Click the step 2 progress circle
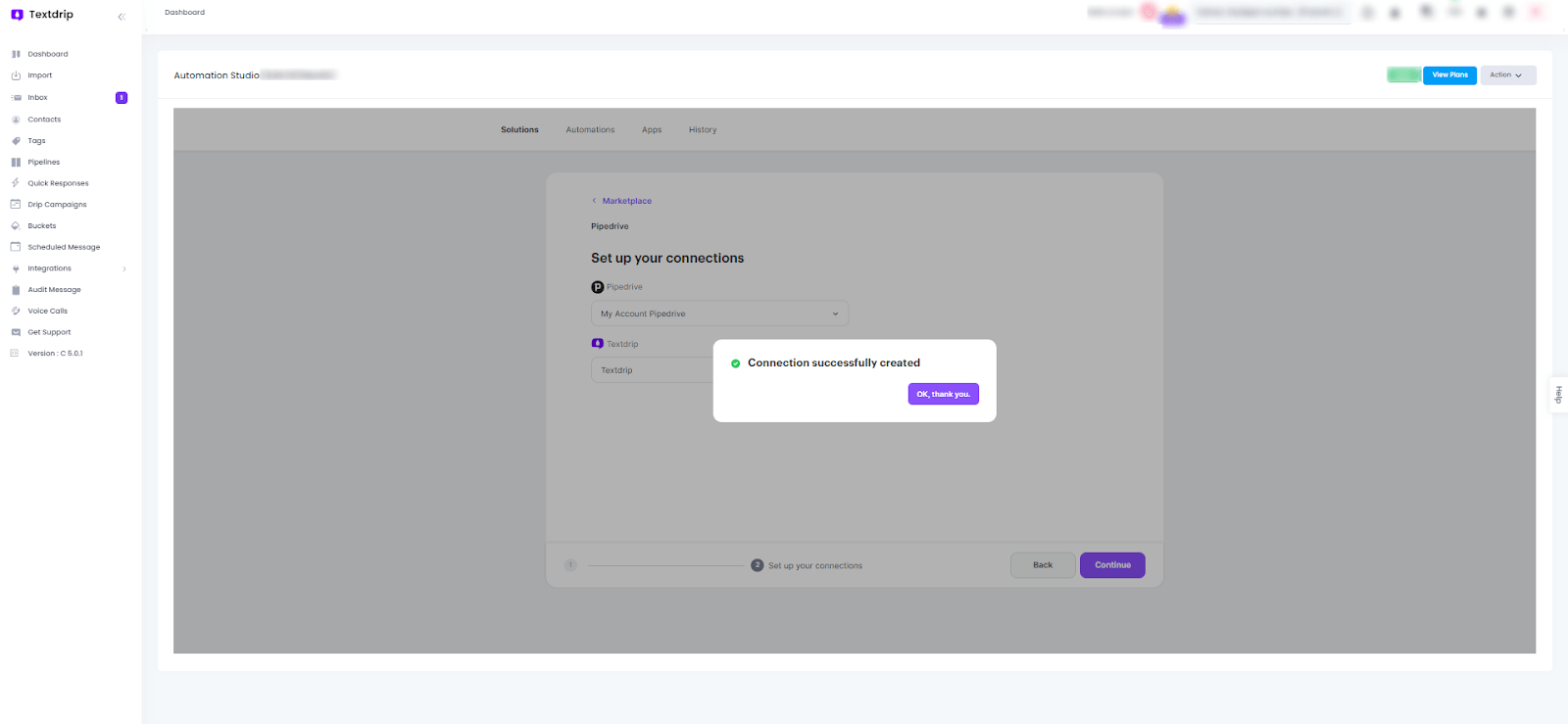 pyautogui.click(x=758, y=565)
